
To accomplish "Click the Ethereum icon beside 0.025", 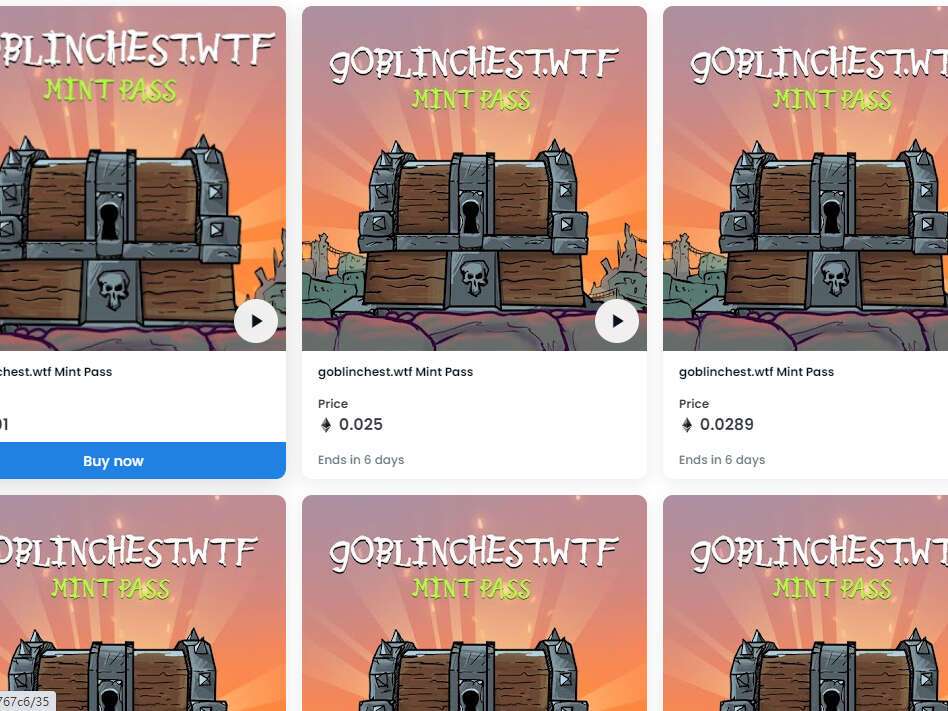I will (x=326, y=425).
